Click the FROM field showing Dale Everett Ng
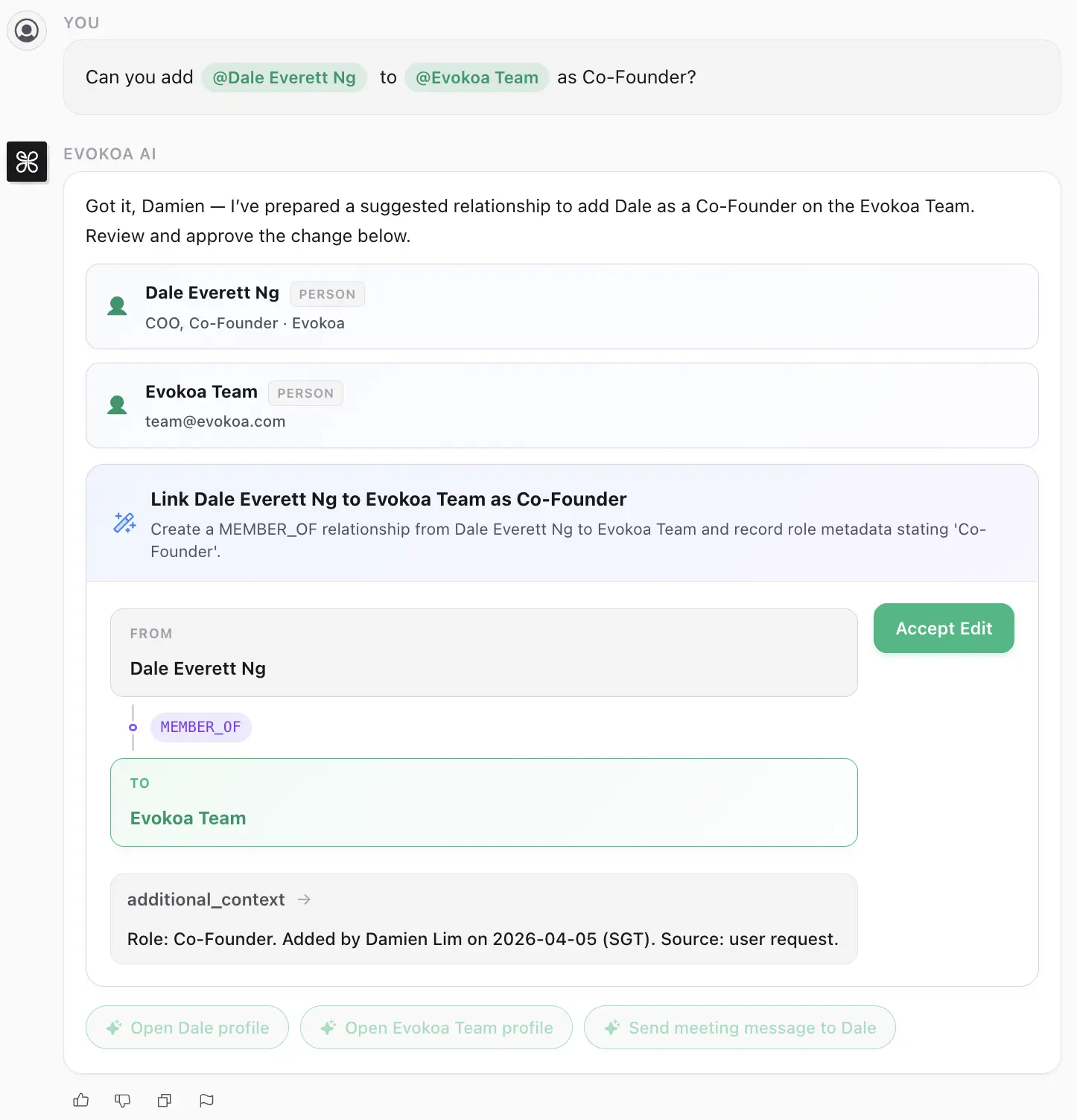This screenshot has width=1077, height=1120. 483,652
